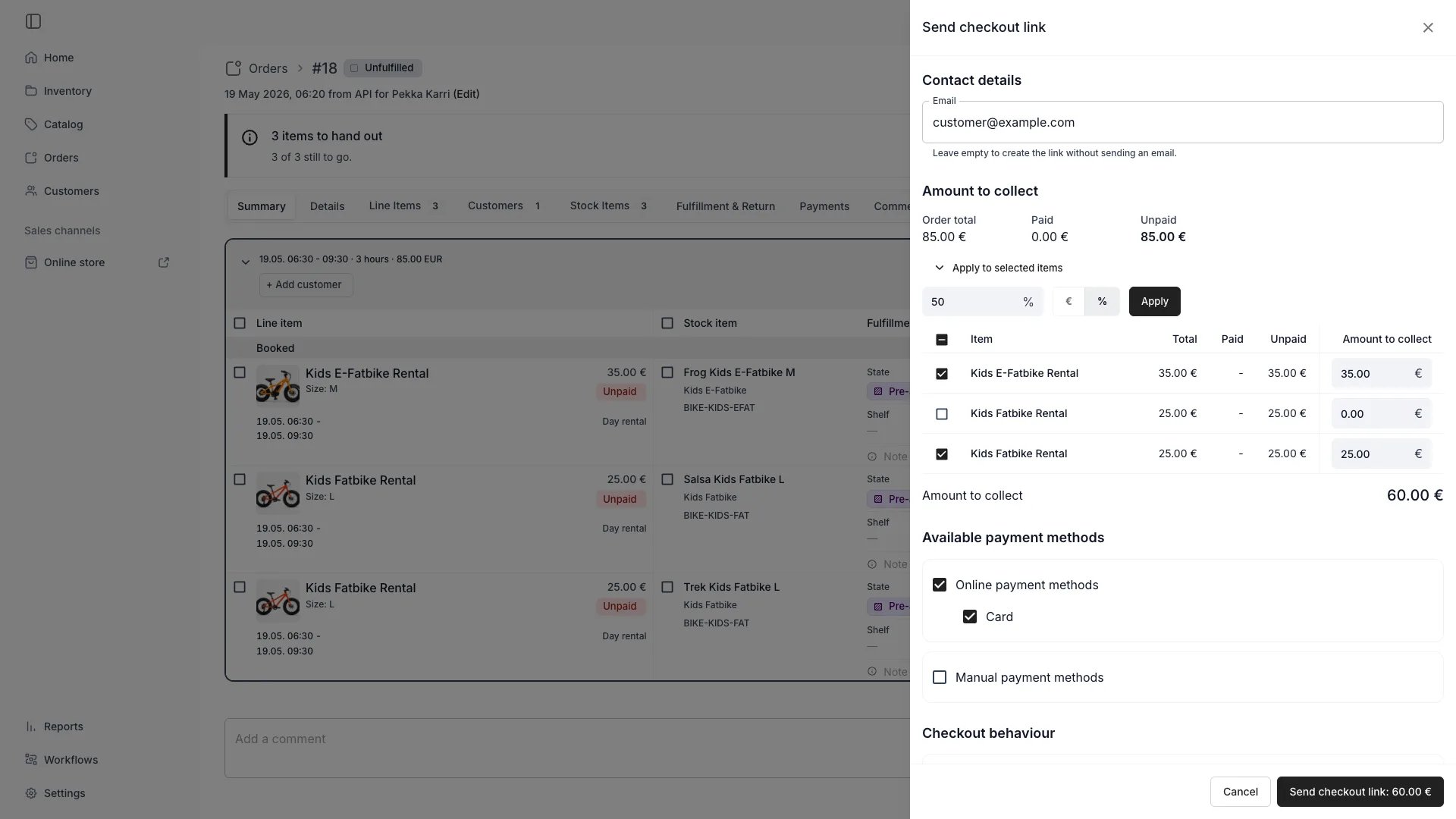The image size is (1456, 819).
Task: Check the unchecked Kids Fatbike Rental row
Action: tap(942, 414)
